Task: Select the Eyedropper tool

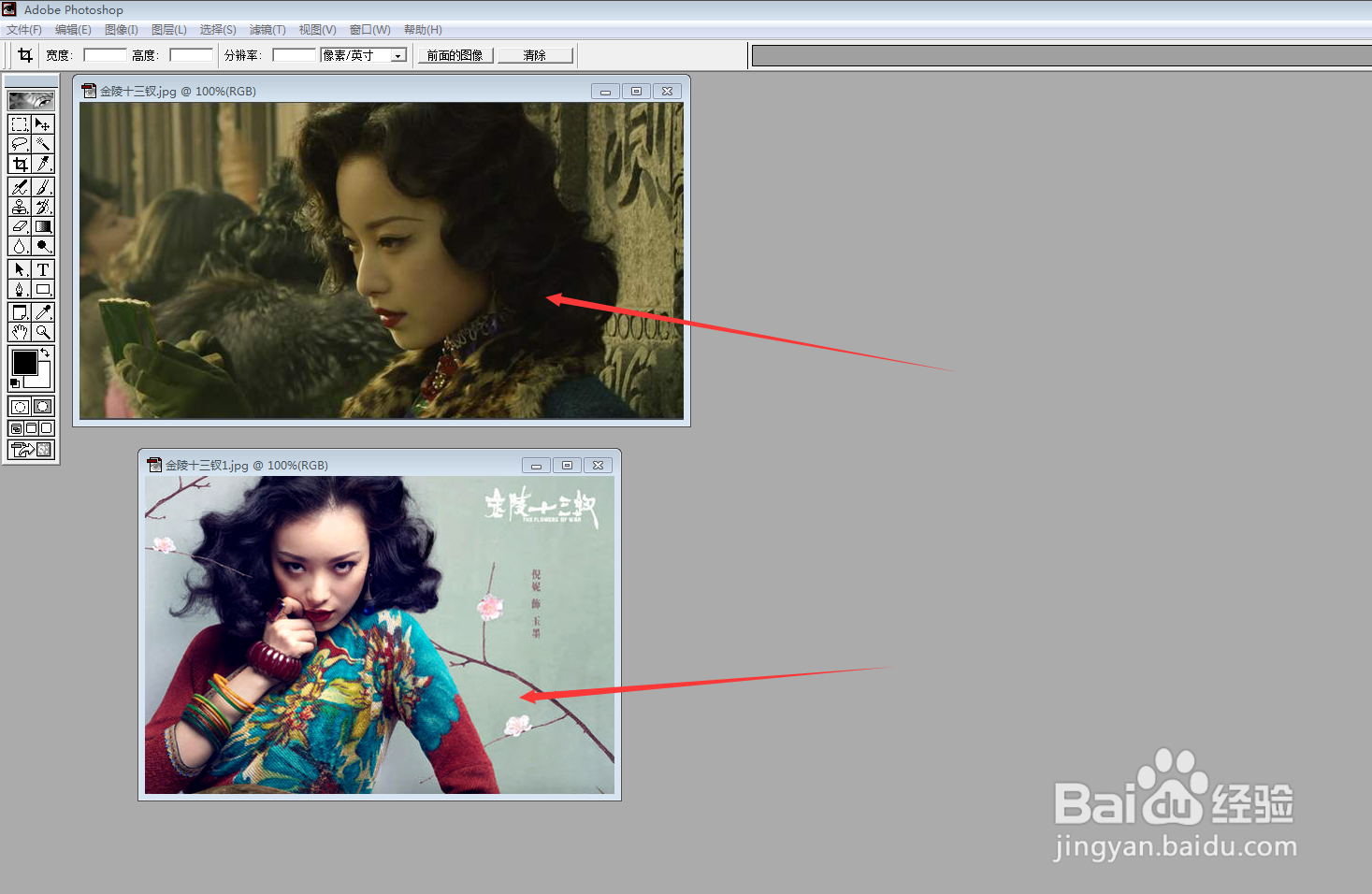Action: [43, 312]
